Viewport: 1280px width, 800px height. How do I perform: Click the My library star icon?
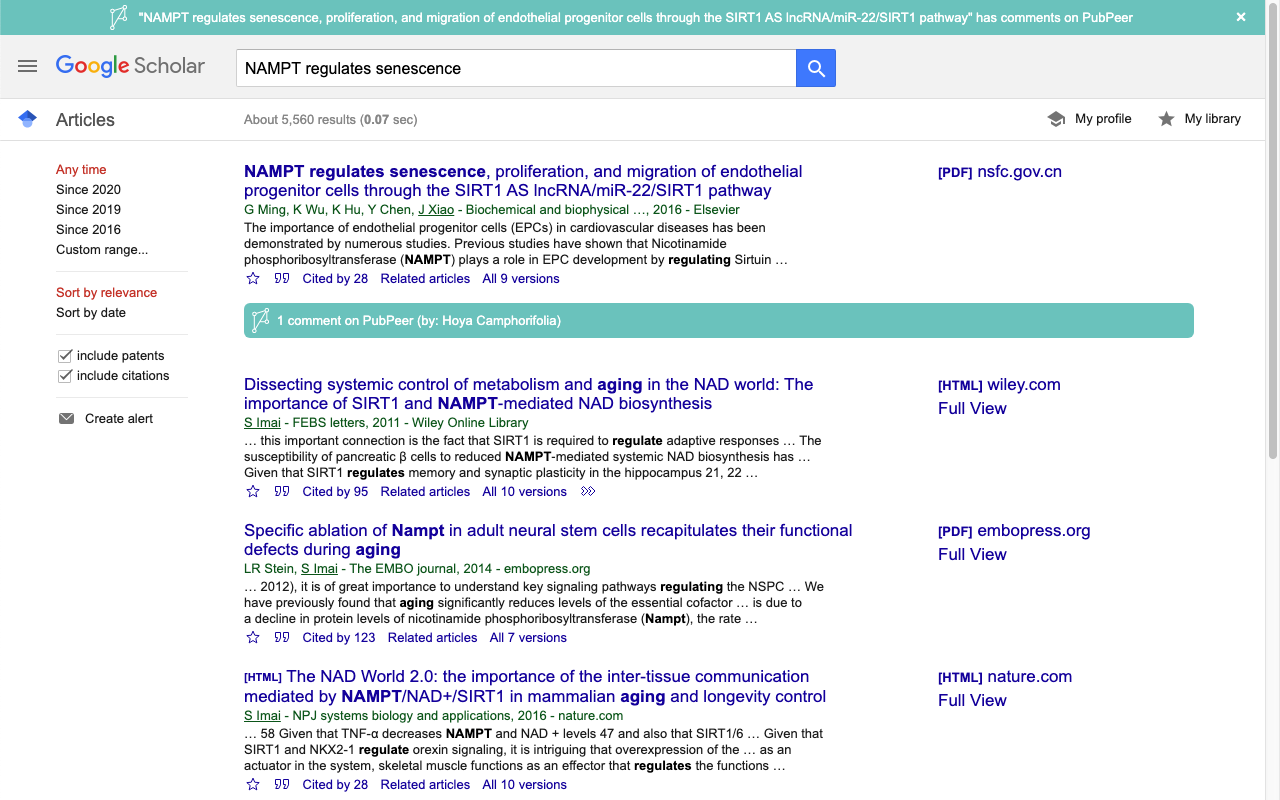pyautogui.click(x=1166, y=119)
